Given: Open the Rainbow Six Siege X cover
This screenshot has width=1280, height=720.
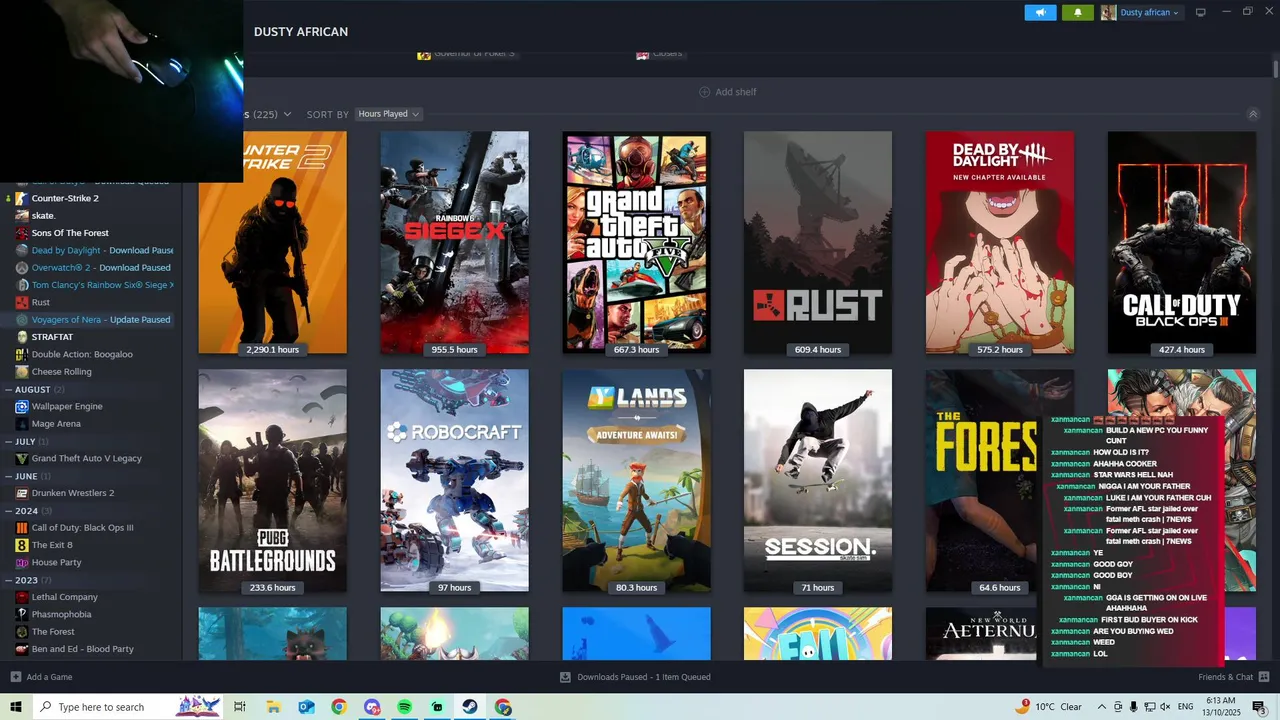Looking at the screenshot, I should click(x=454, y=243).
